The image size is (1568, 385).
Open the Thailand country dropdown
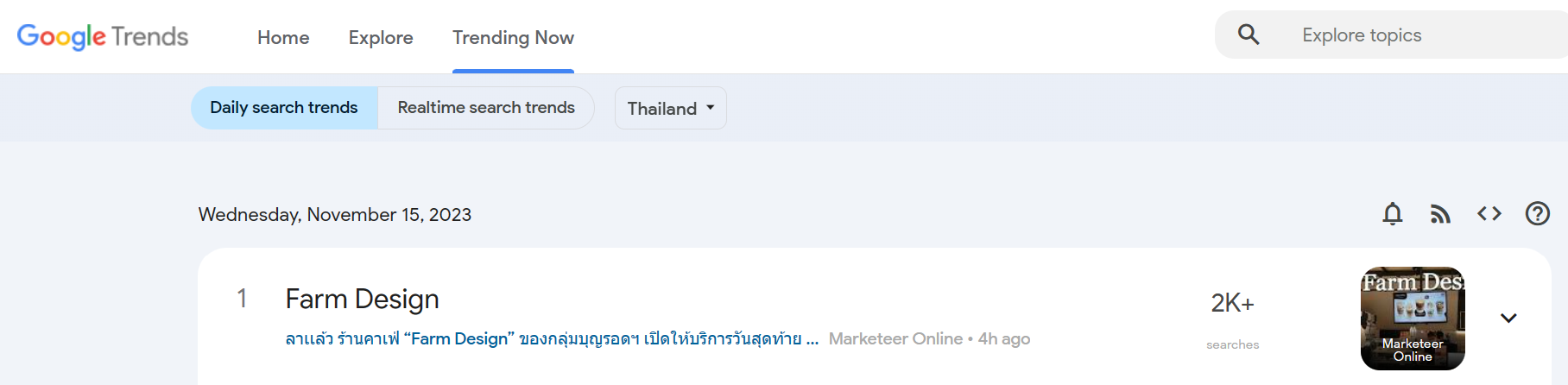671,108
